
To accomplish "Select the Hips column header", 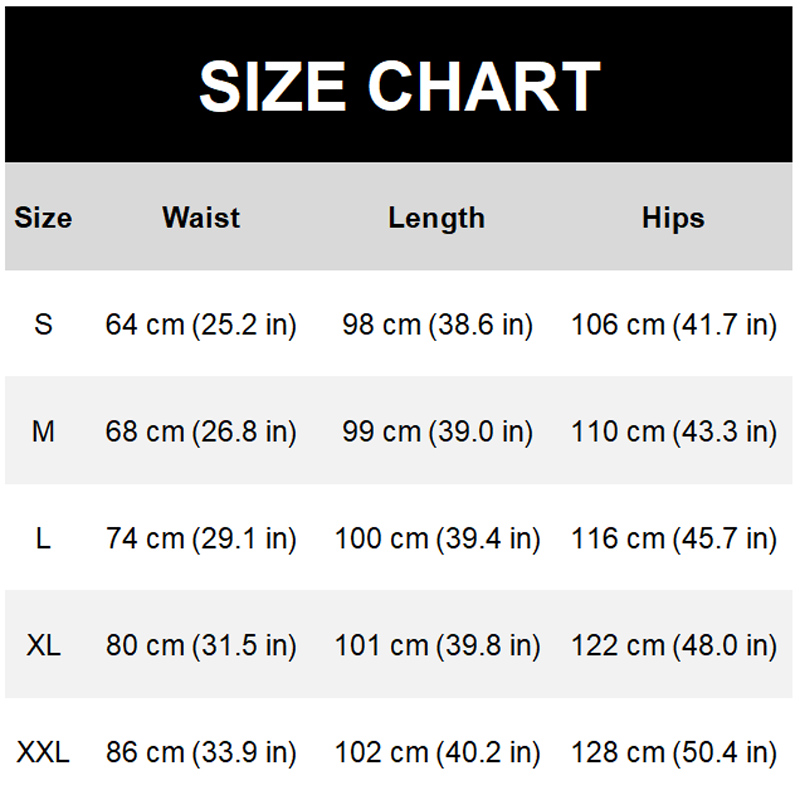I will (673, 218).
